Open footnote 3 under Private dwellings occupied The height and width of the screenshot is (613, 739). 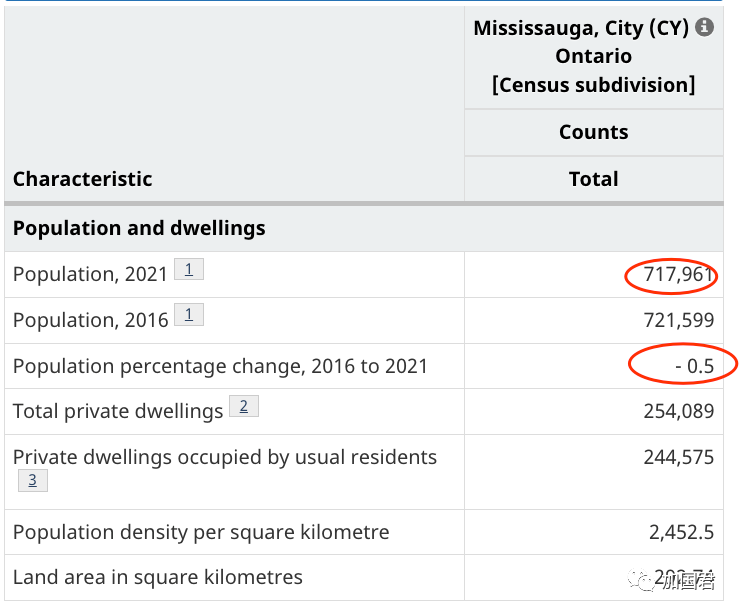33,480
